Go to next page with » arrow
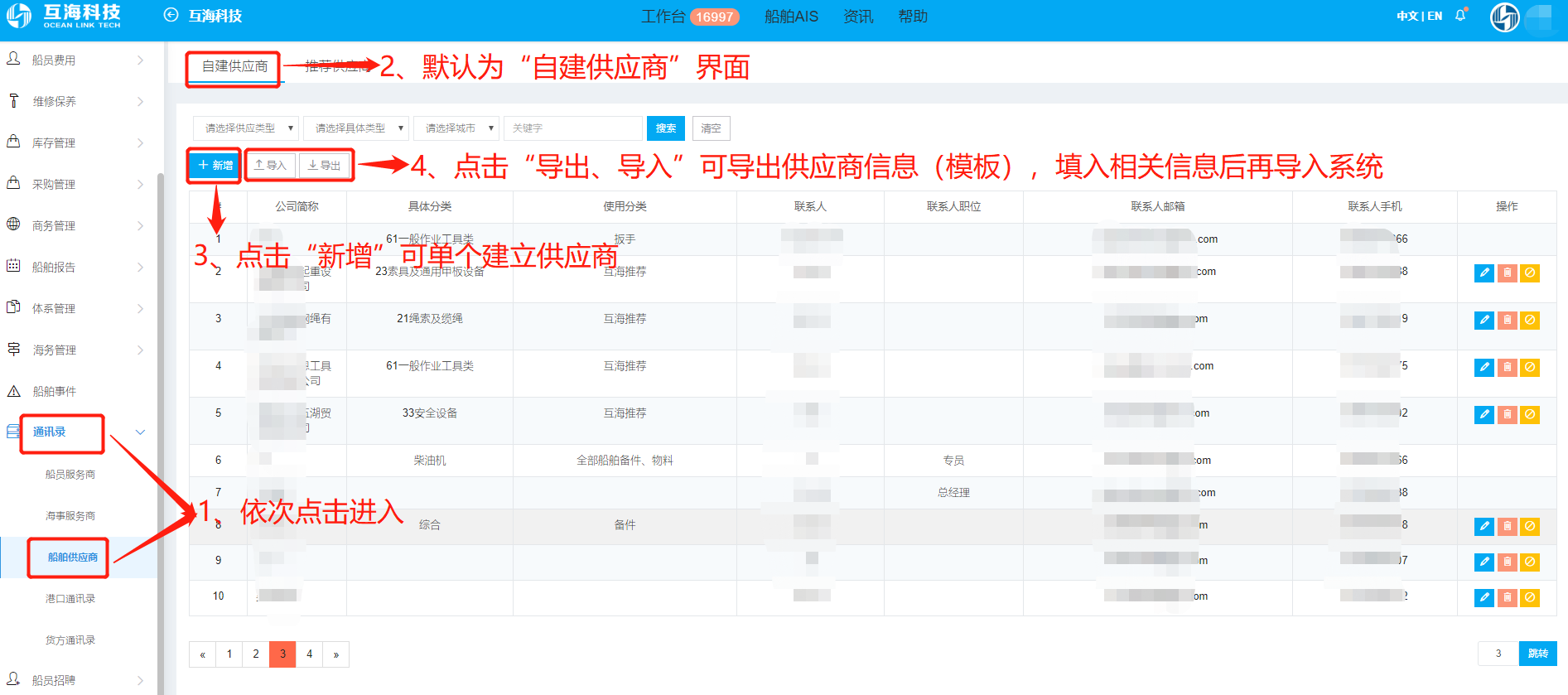 pyautogui.click(x=336, y=654)
